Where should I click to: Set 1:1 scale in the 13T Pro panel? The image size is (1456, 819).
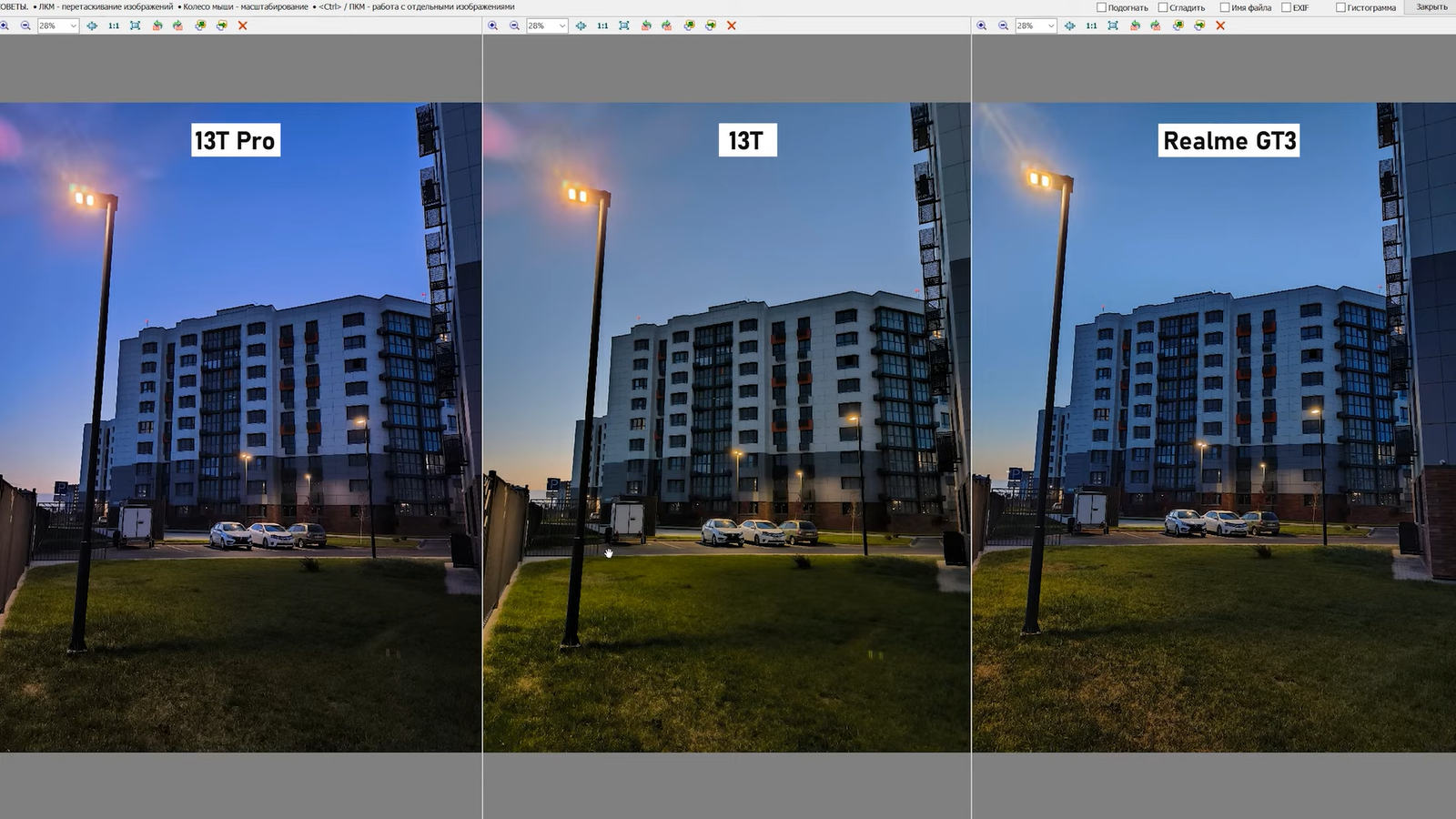point(114,25)
